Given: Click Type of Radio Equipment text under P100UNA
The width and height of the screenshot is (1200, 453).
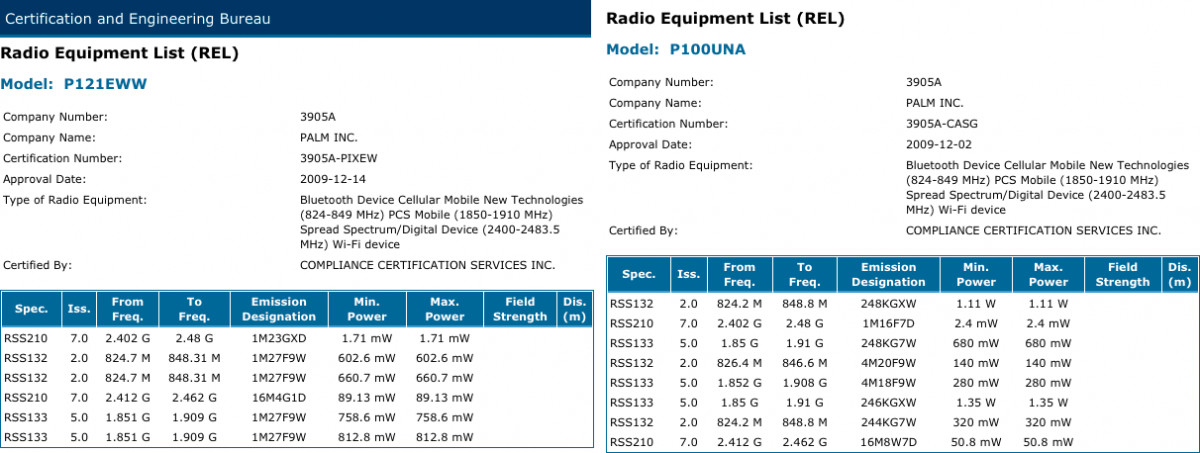Looking at the screenshot, I should coord(1048,187).
